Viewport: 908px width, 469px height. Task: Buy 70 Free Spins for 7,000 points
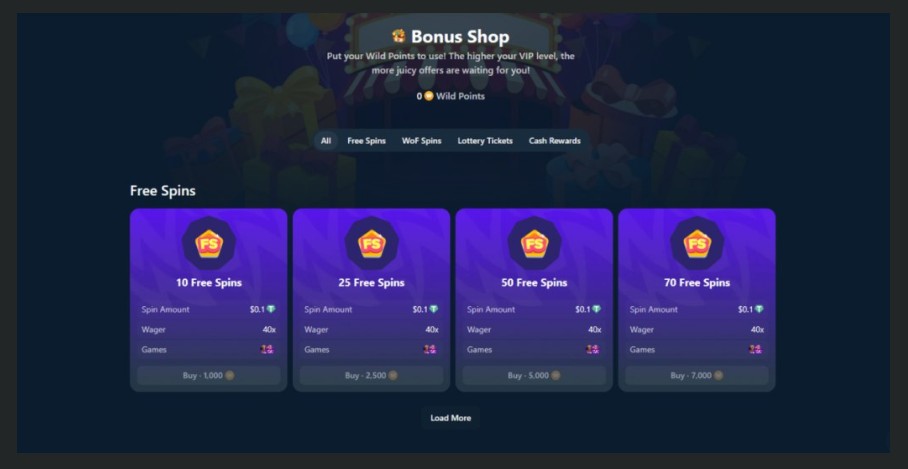[697, 375]
